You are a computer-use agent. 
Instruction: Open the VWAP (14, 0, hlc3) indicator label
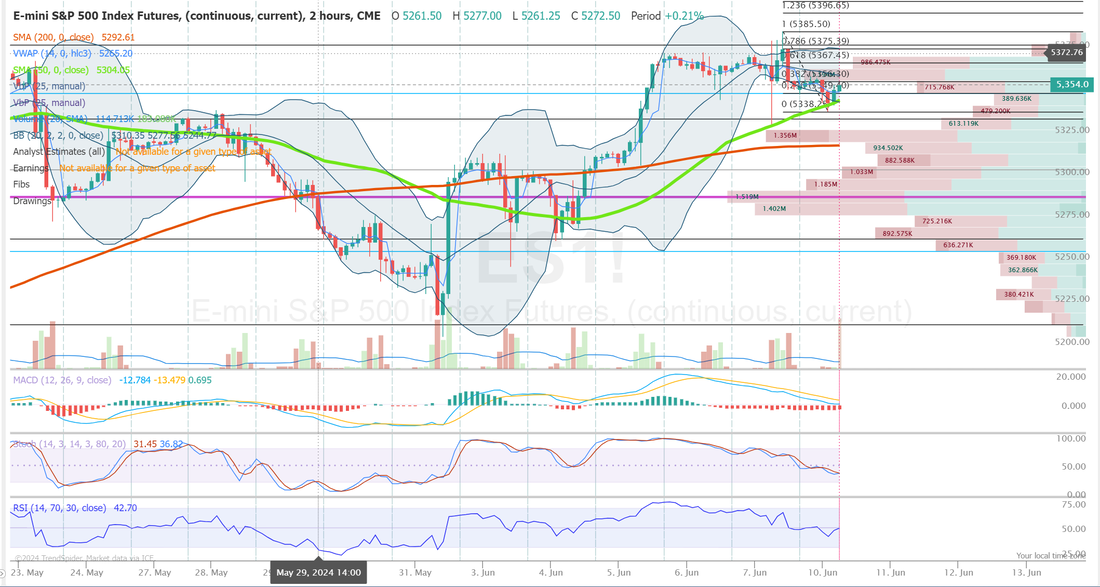[x=53, y=53]
